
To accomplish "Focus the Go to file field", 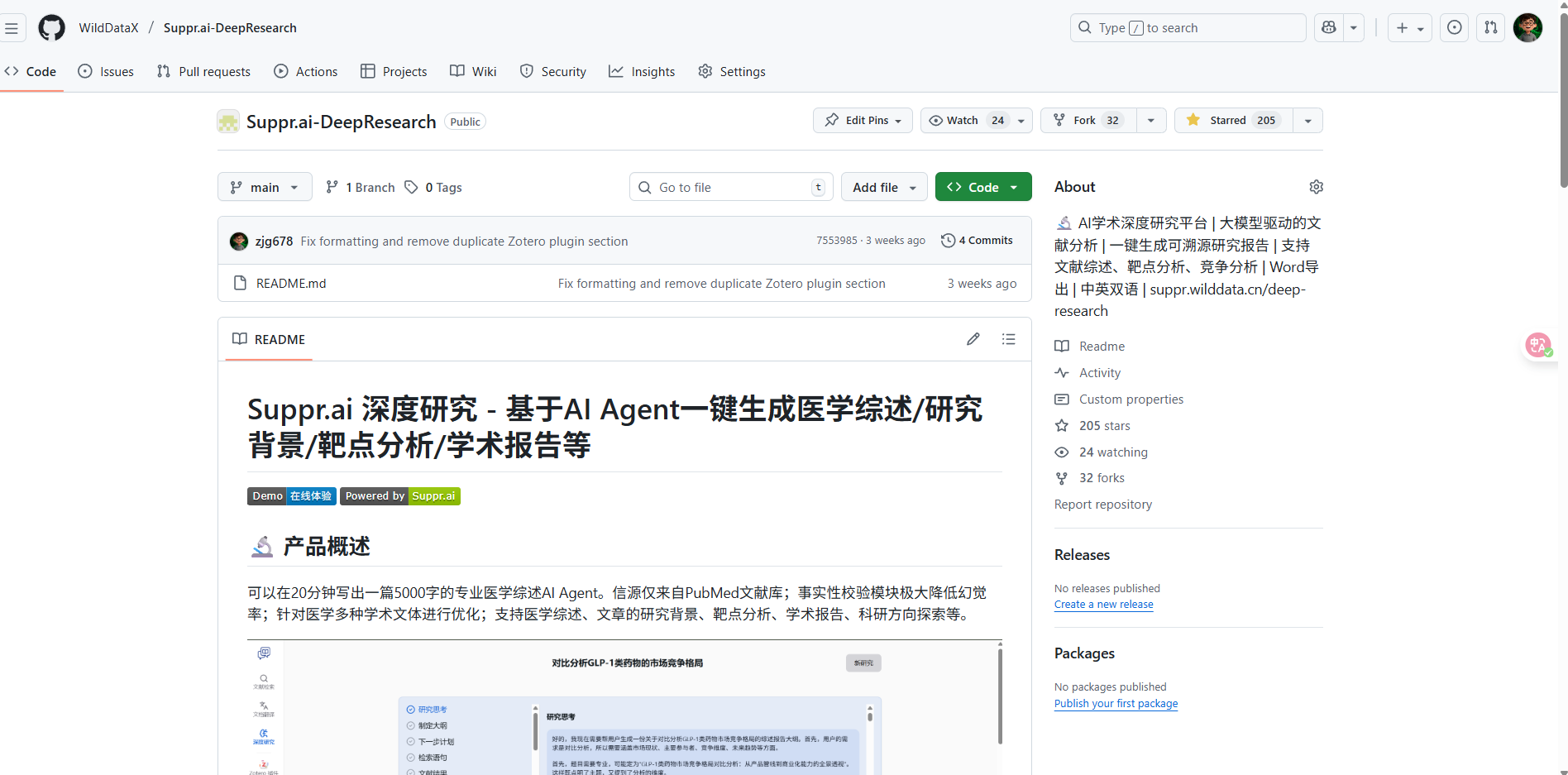I will click(x=731, y=187).
